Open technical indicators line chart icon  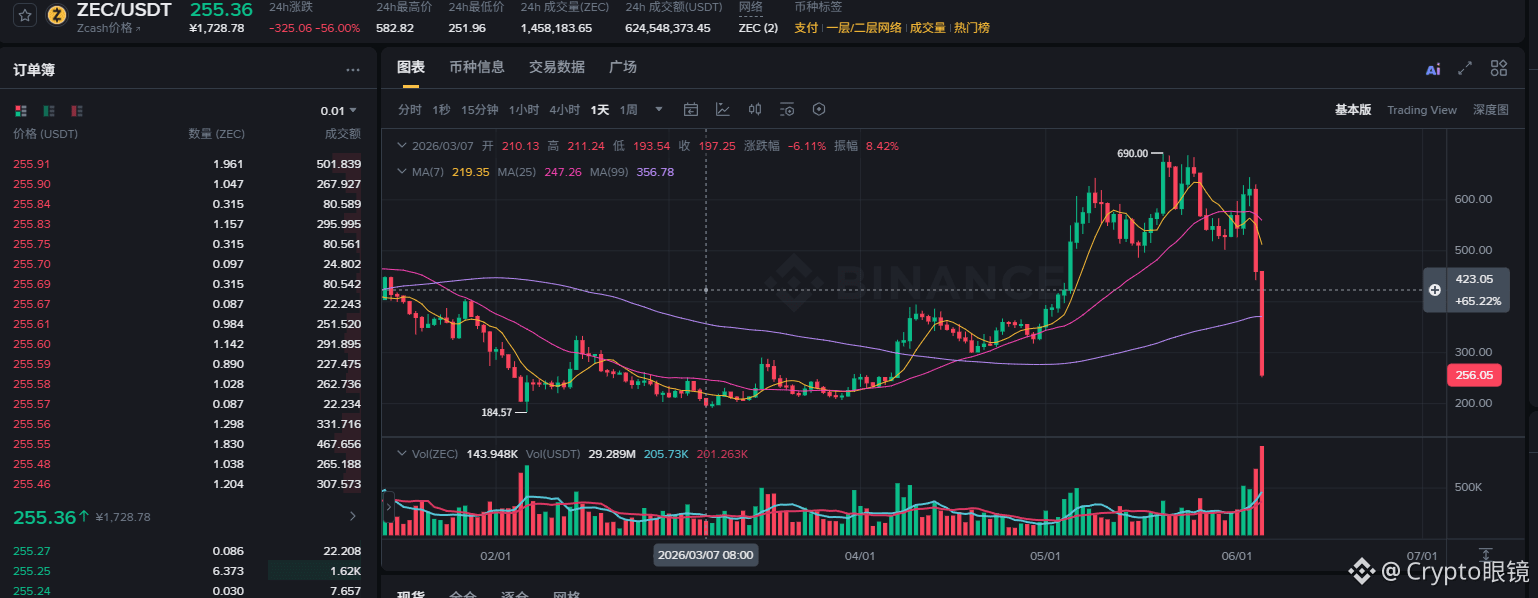click(x=723, y=109)
